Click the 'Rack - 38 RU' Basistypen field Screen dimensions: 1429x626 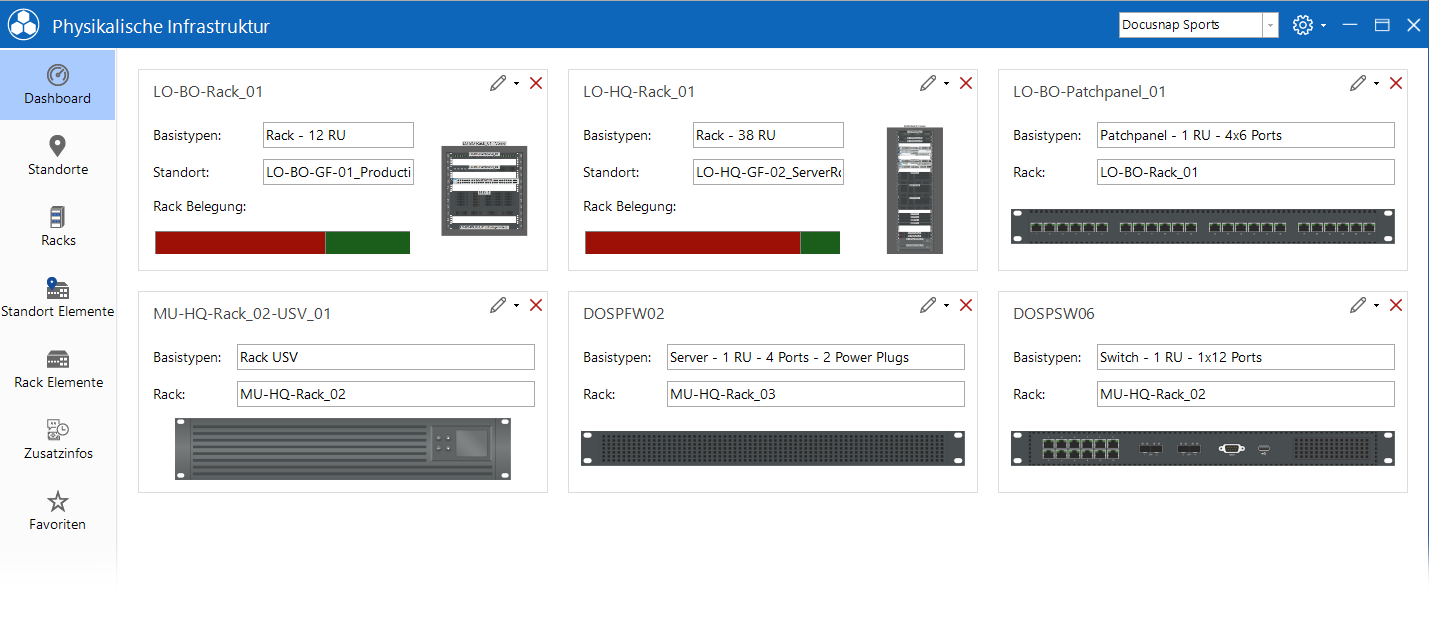[768, 135]
